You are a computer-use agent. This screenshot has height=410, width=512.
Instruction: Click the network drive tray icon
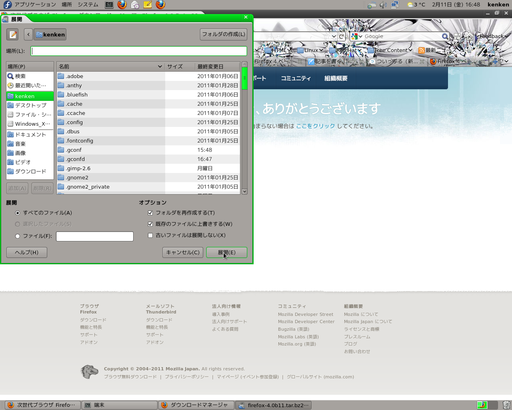[x=371, y=5]
